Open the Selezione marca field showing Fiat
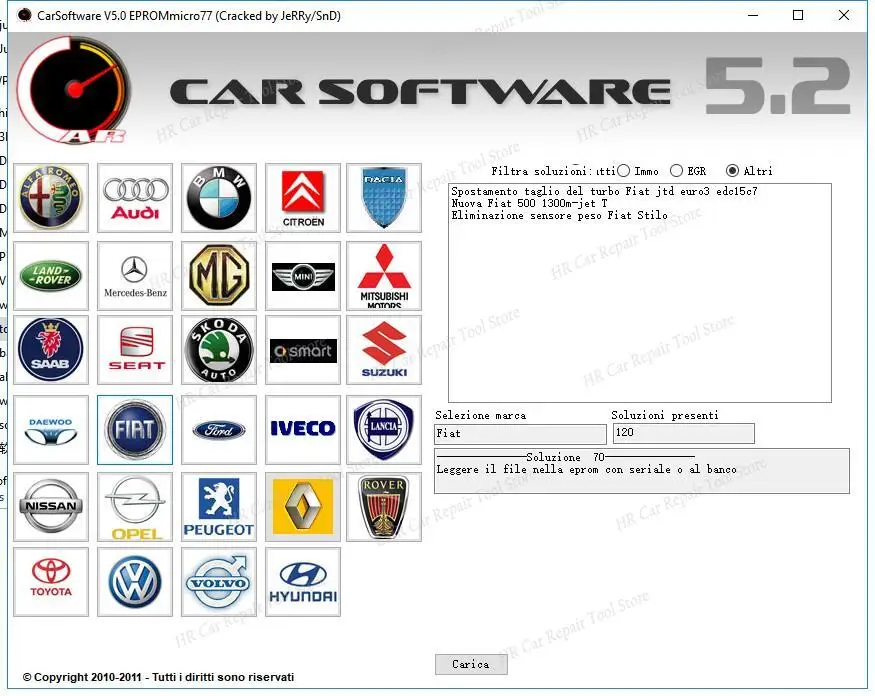 (520, 433)
